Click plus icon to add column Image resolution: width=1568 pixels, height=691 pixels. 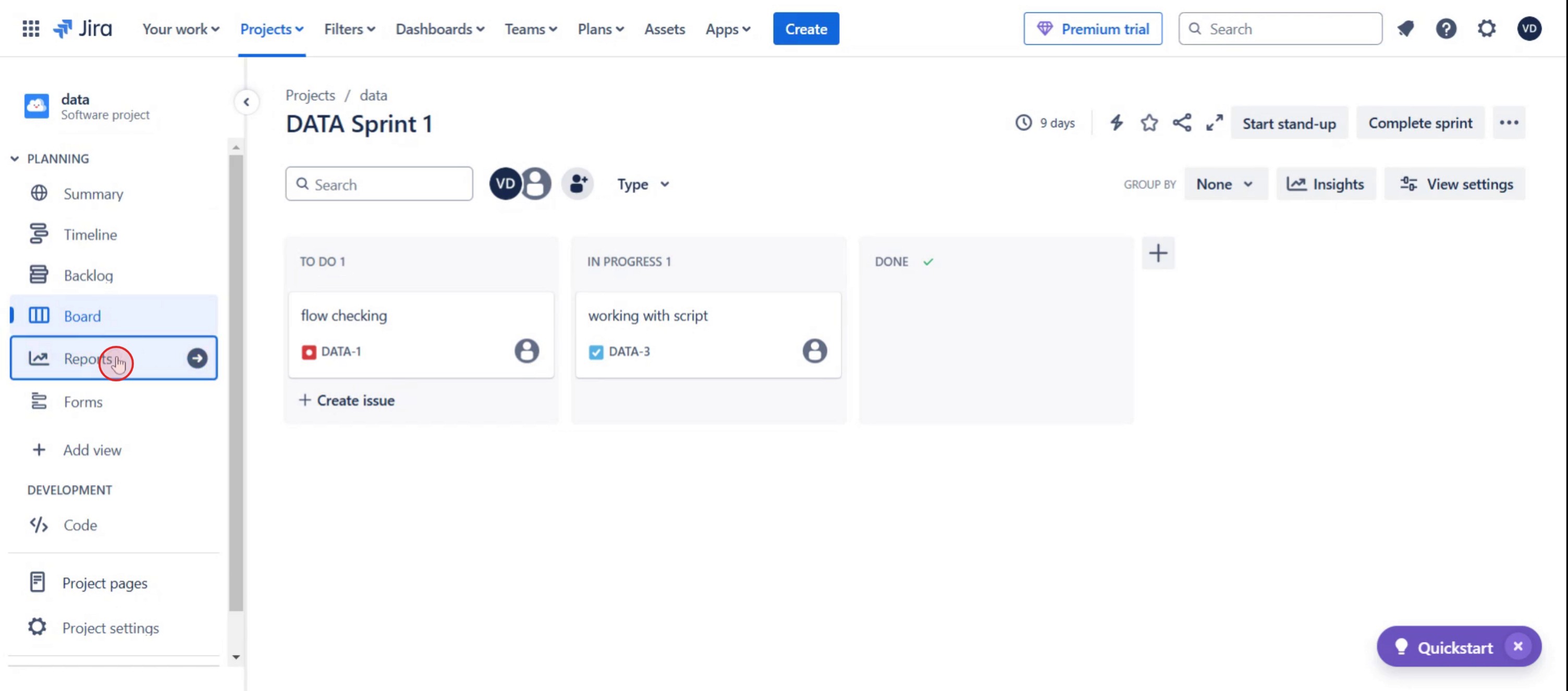point(1158,253)
